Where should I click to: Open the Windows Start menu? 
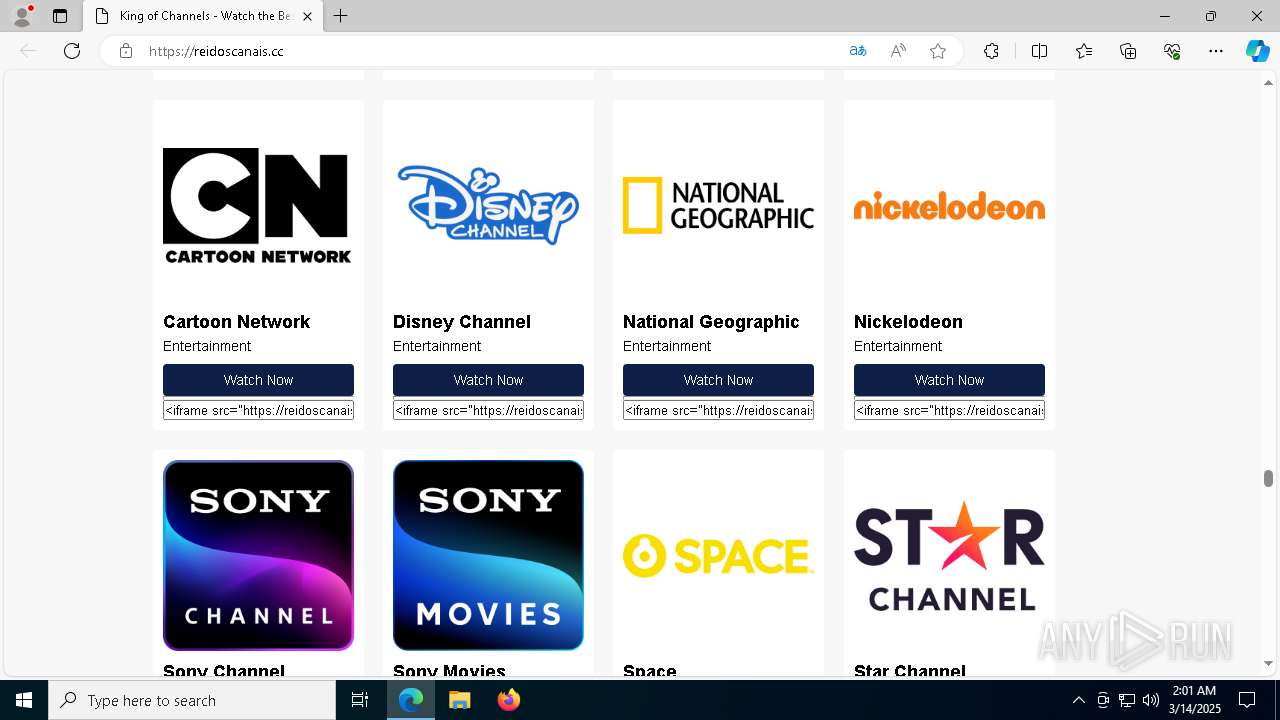[24, 700]
